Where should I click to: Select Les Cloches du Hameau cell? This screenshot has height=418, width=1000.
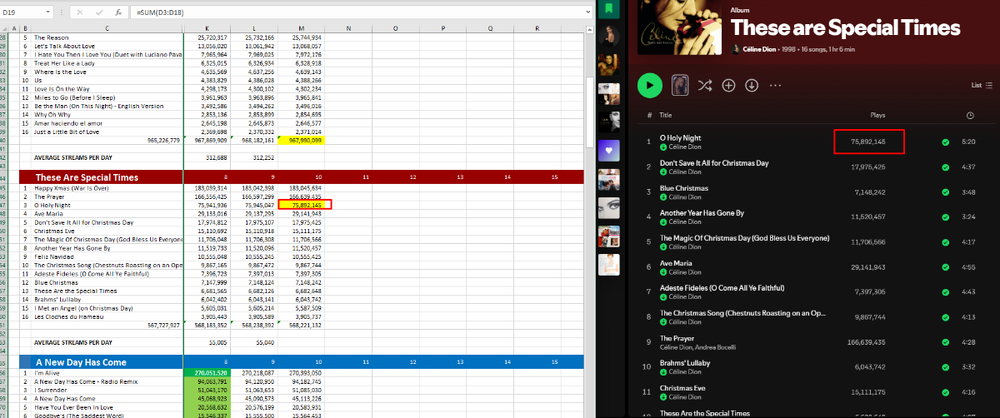pos(107,316)
